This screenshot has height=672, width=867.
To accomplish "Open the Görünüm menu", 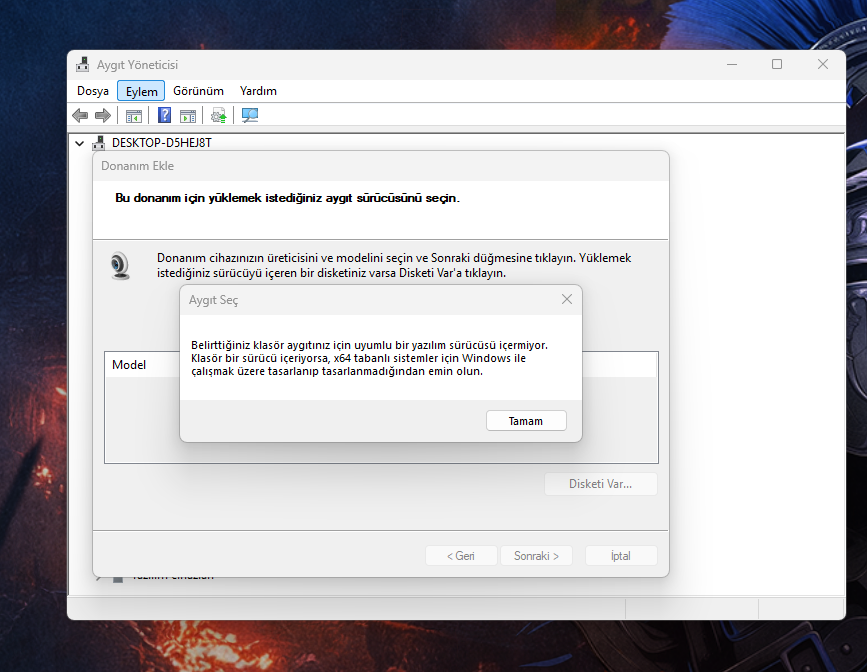I will tap(199, 91).
